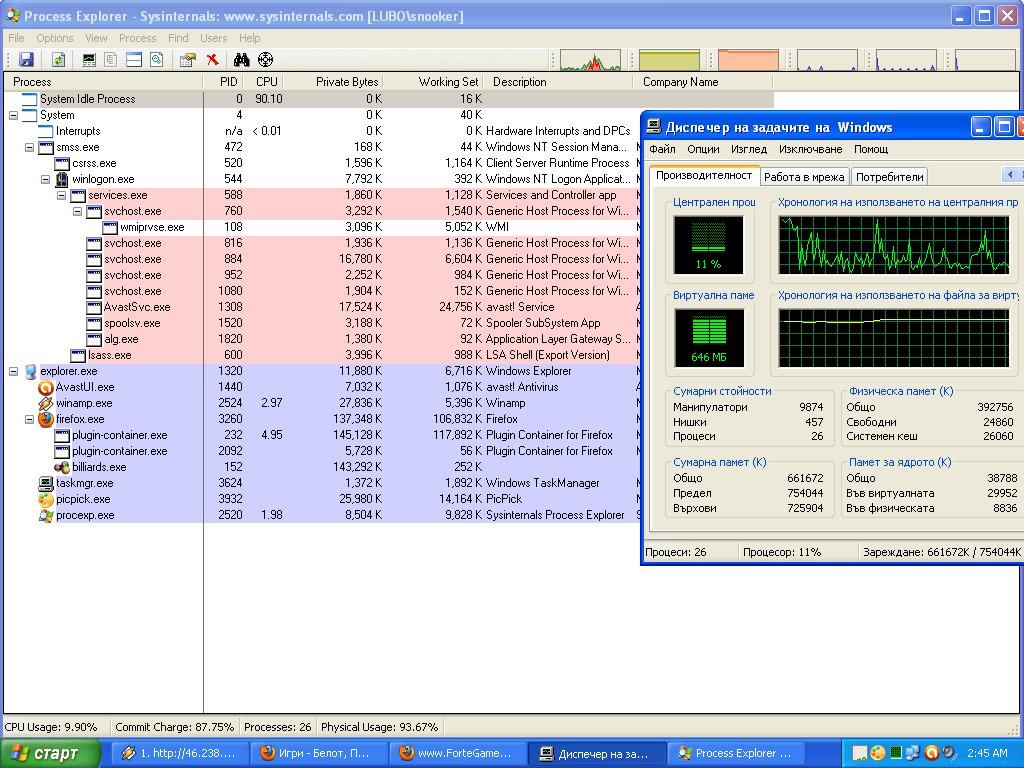The width and height of the screenshot is (1024, 768).
Task: Click the Kill Process red X icon
Action: click(212, 60)
